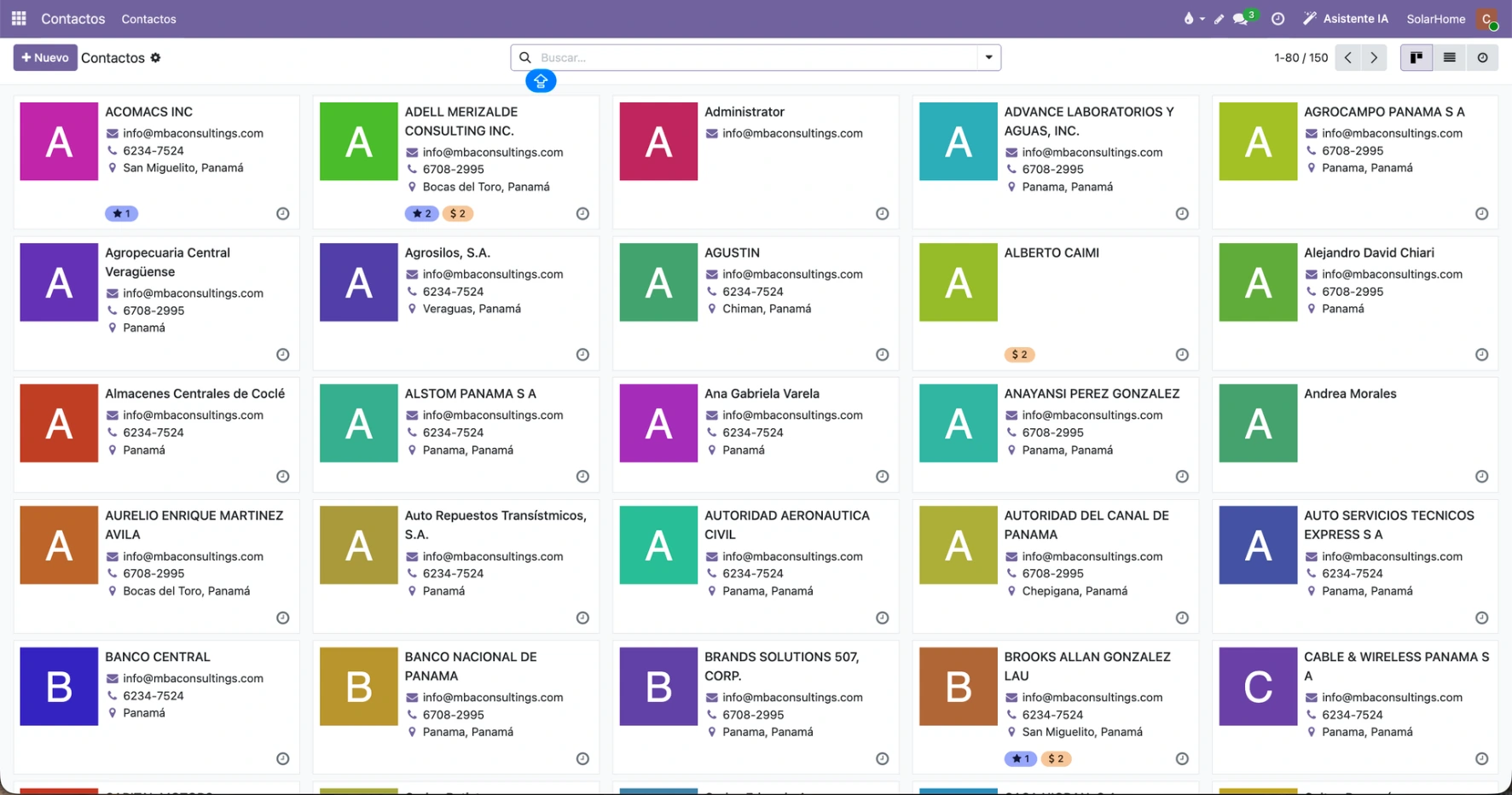Click dollar badge on ADELL MERIZALDE card
This screenshot has width=1512, height=795.
pyautogui.click(x=458, y=214)
